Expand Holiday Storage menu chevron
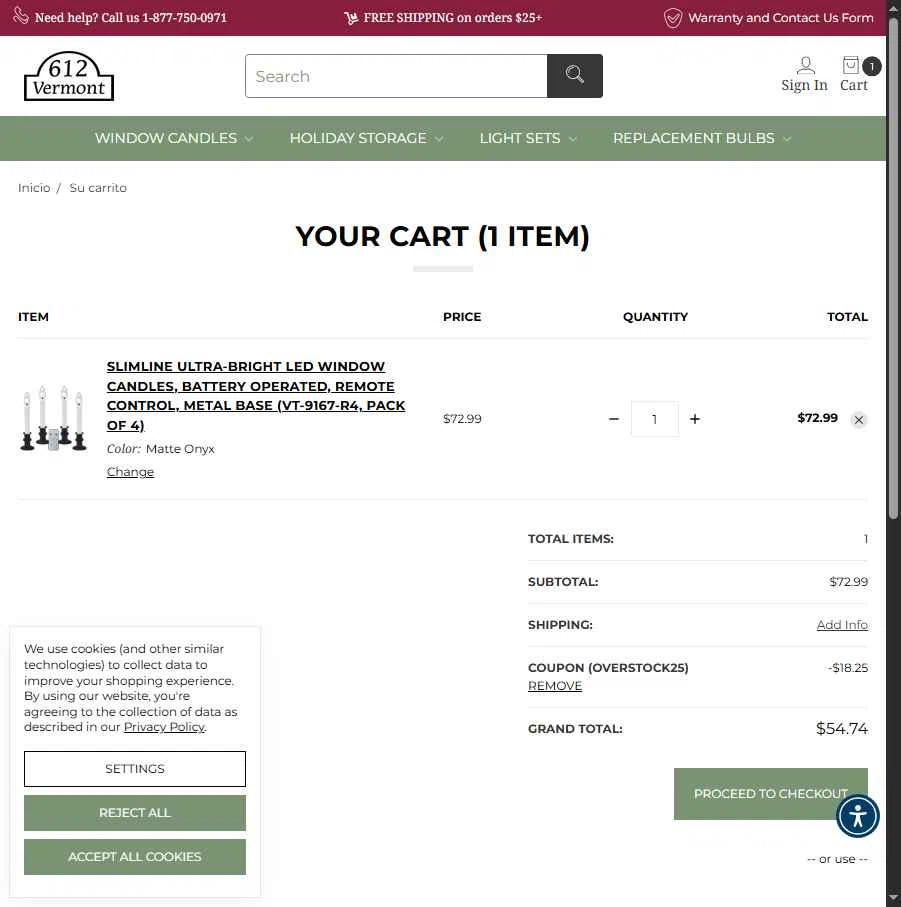This screenshot has height=907, width=901. (x=439, y=139)
